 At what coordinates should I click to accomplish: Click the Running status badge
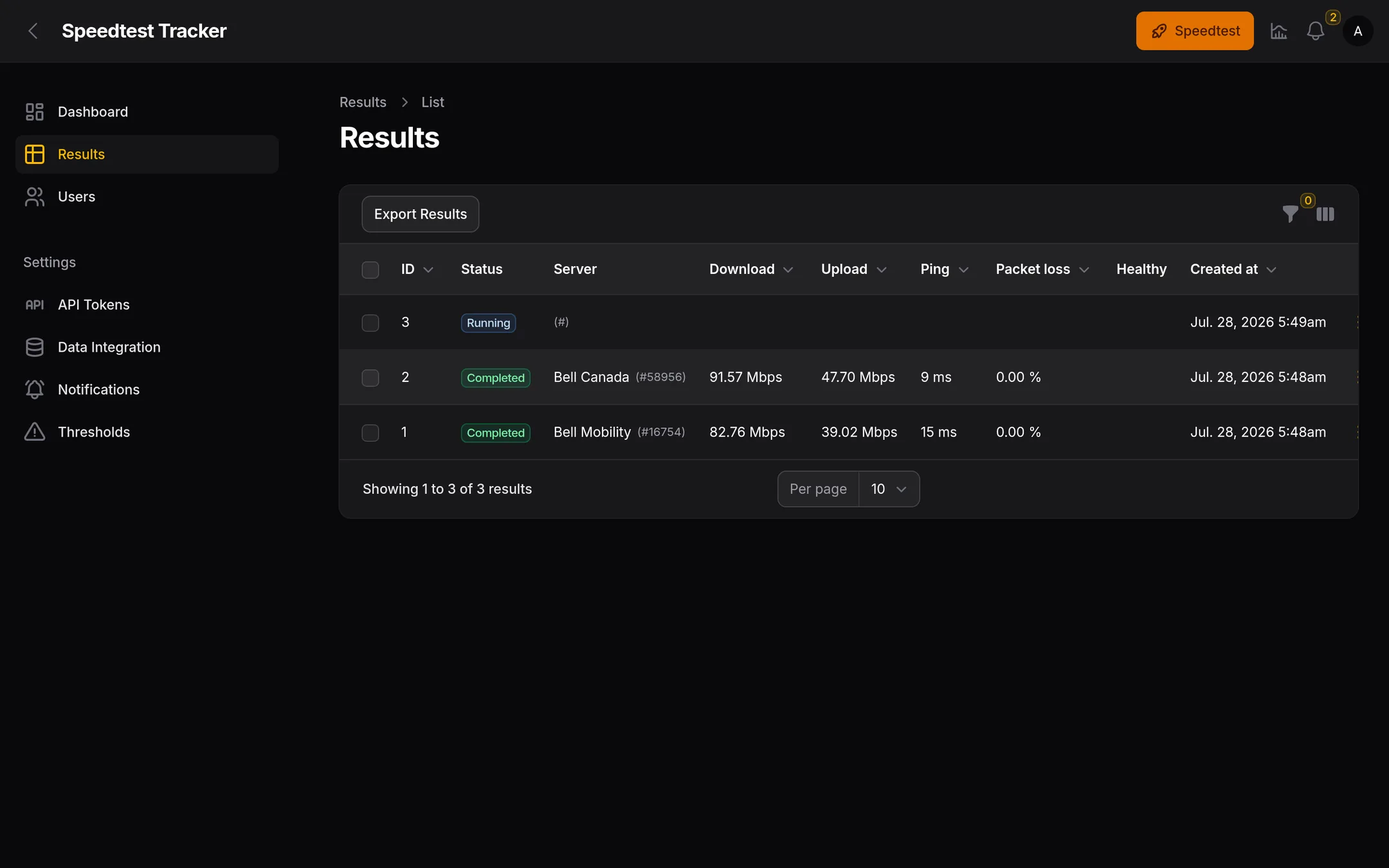tap(488, 323)
